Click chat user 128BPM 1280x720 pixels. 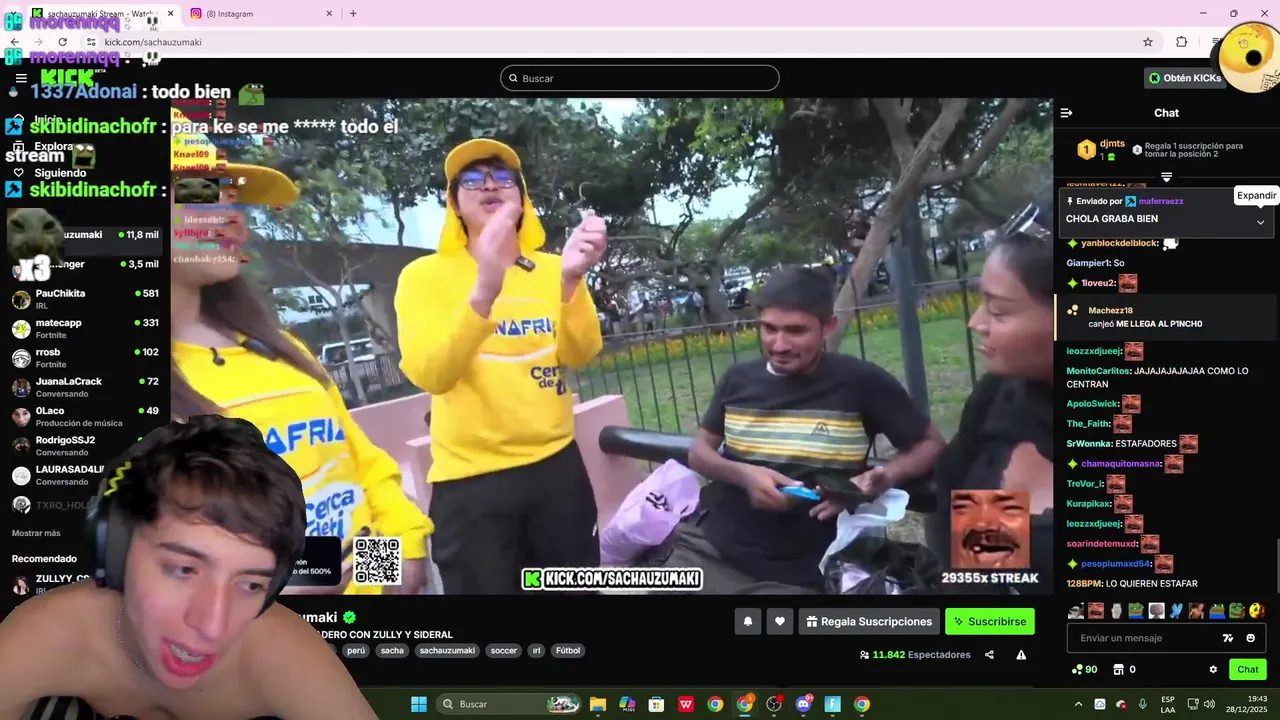coord(1083,583)
